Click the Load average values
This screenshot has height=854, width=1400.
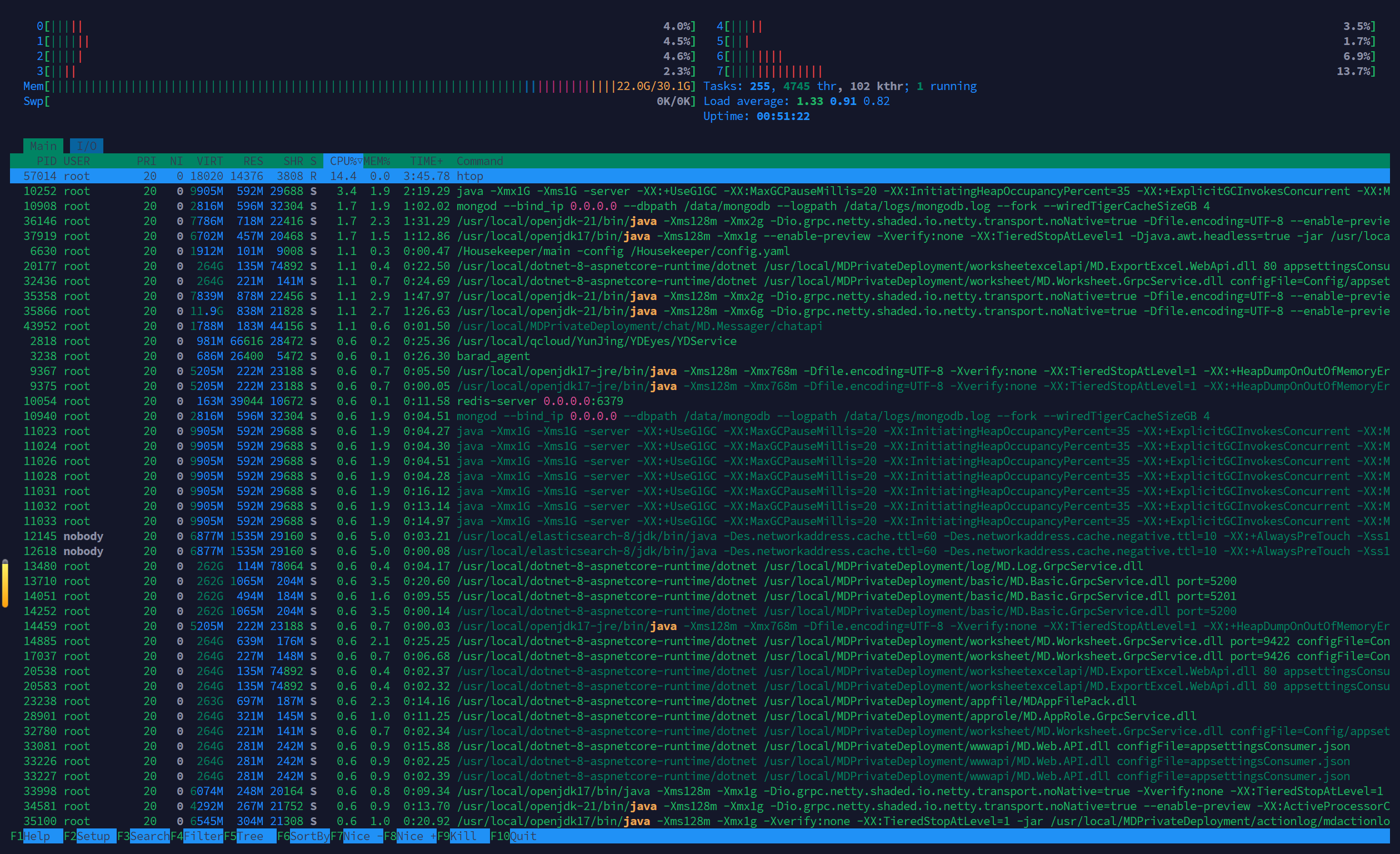coord(843,101)
